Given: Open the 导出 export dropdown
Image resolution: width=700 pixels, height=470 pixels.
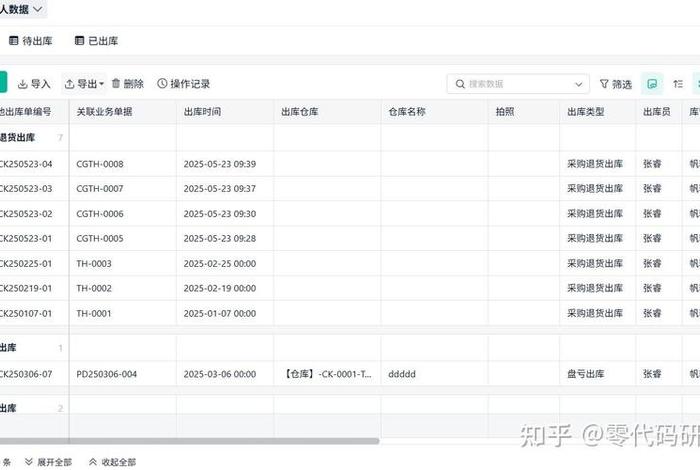Looking at the screenshot, I should pyautogui.click(x=84, y=84).
